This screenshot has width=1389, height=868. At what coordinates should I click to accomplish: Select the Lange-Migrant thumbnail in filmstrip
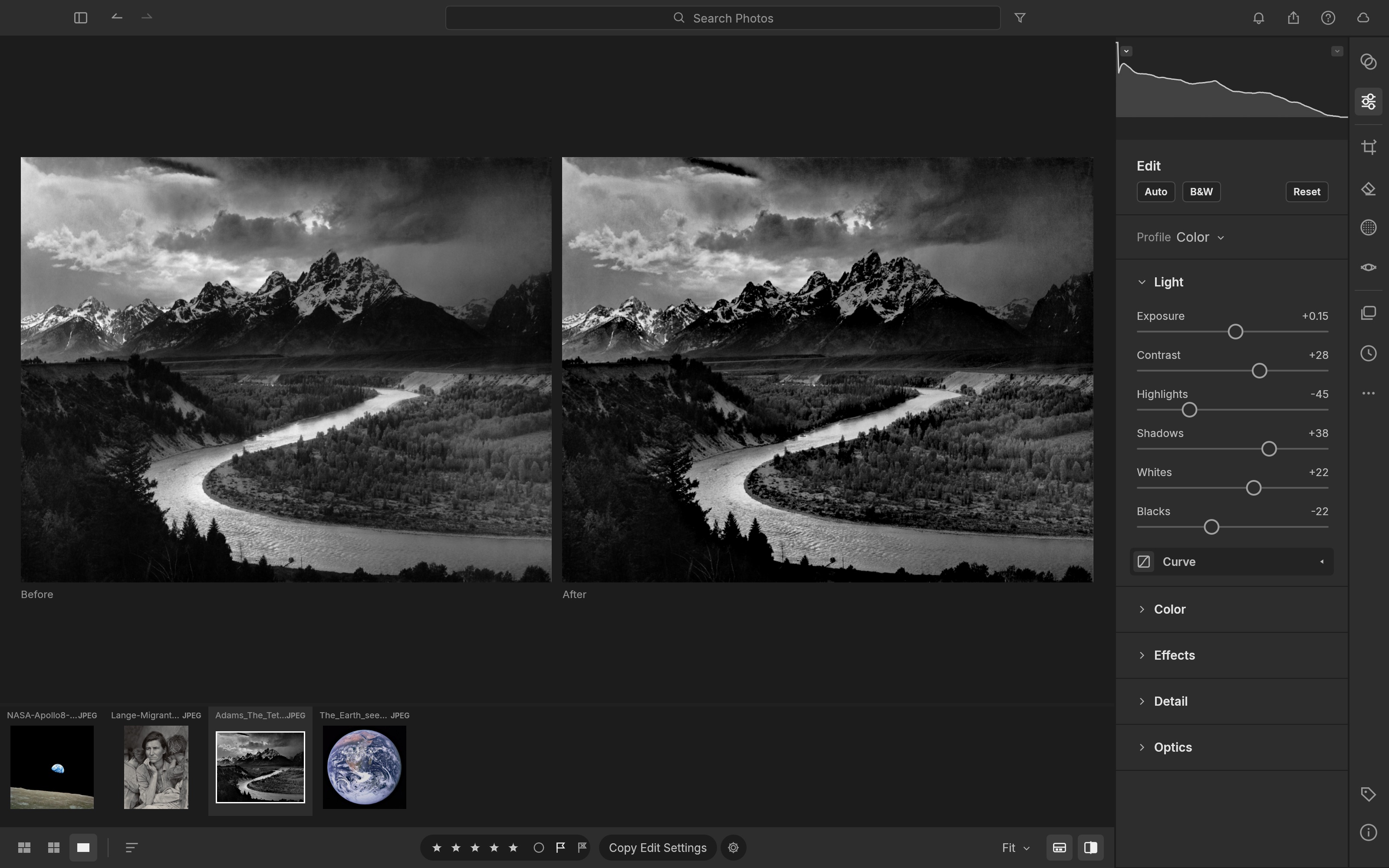(155, 767)
